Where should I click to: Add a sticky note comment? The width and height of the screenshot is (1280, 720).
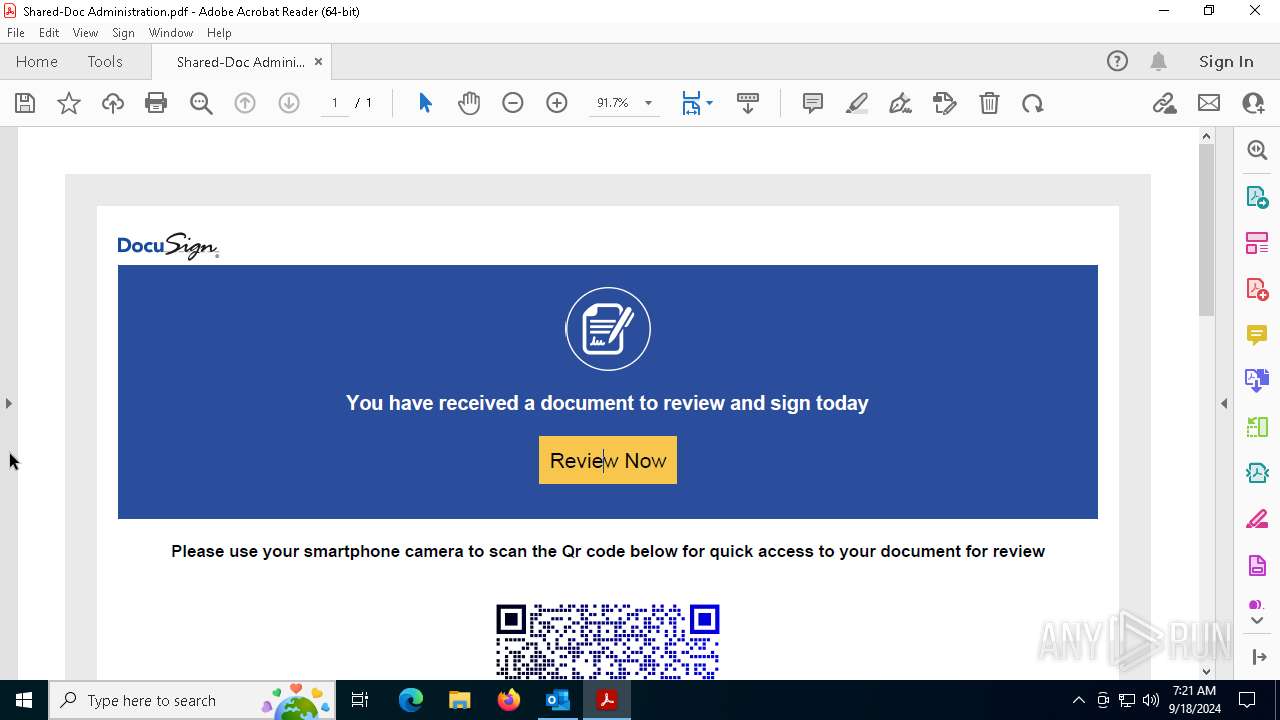click(813, 103)
